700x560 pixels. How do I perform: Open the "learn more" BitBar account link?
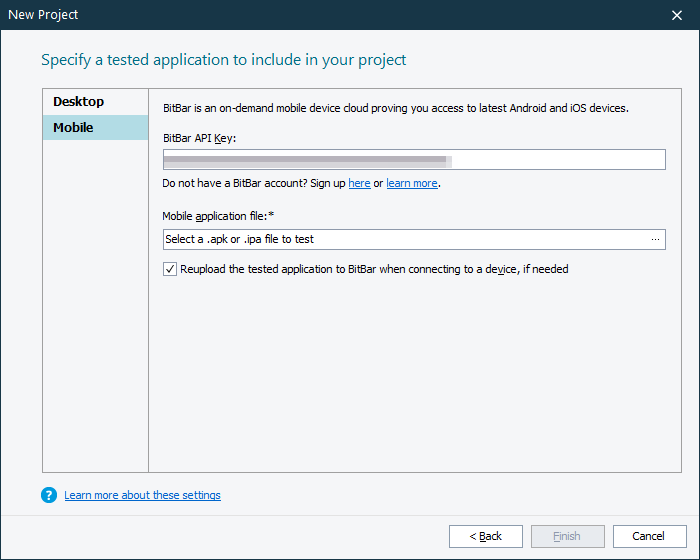(x=412, y=184)
